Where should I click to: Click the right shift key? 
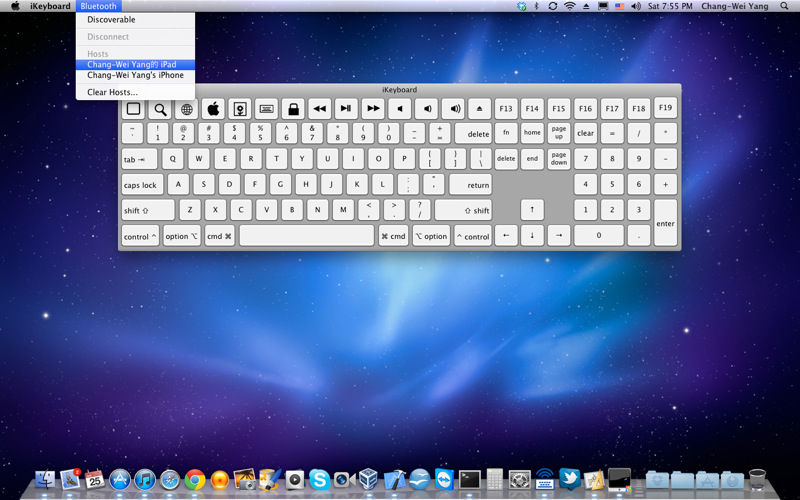tap(463, 210)
